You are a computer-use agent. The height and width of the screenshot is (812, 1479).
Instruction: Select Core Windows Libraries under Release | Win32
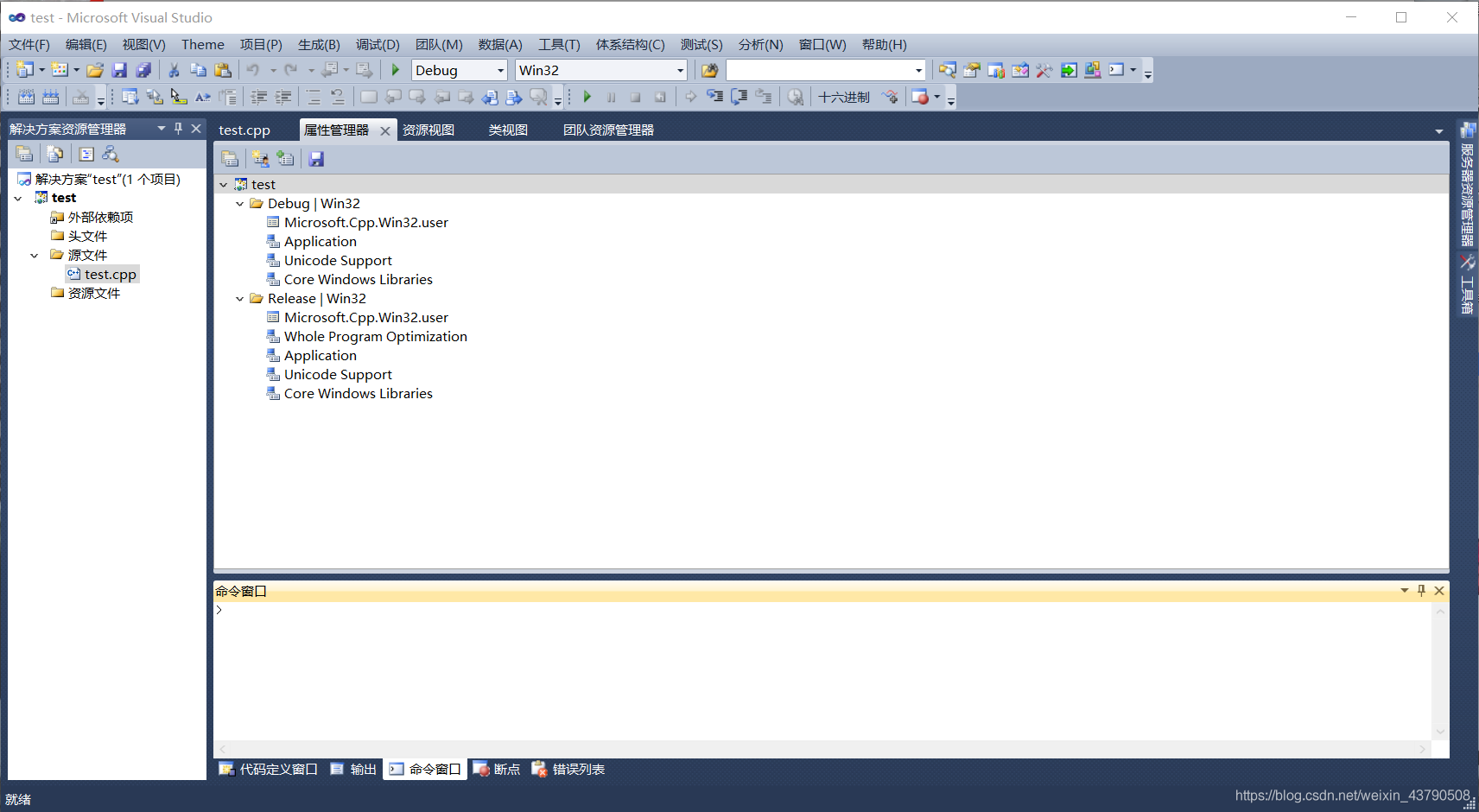359,394
